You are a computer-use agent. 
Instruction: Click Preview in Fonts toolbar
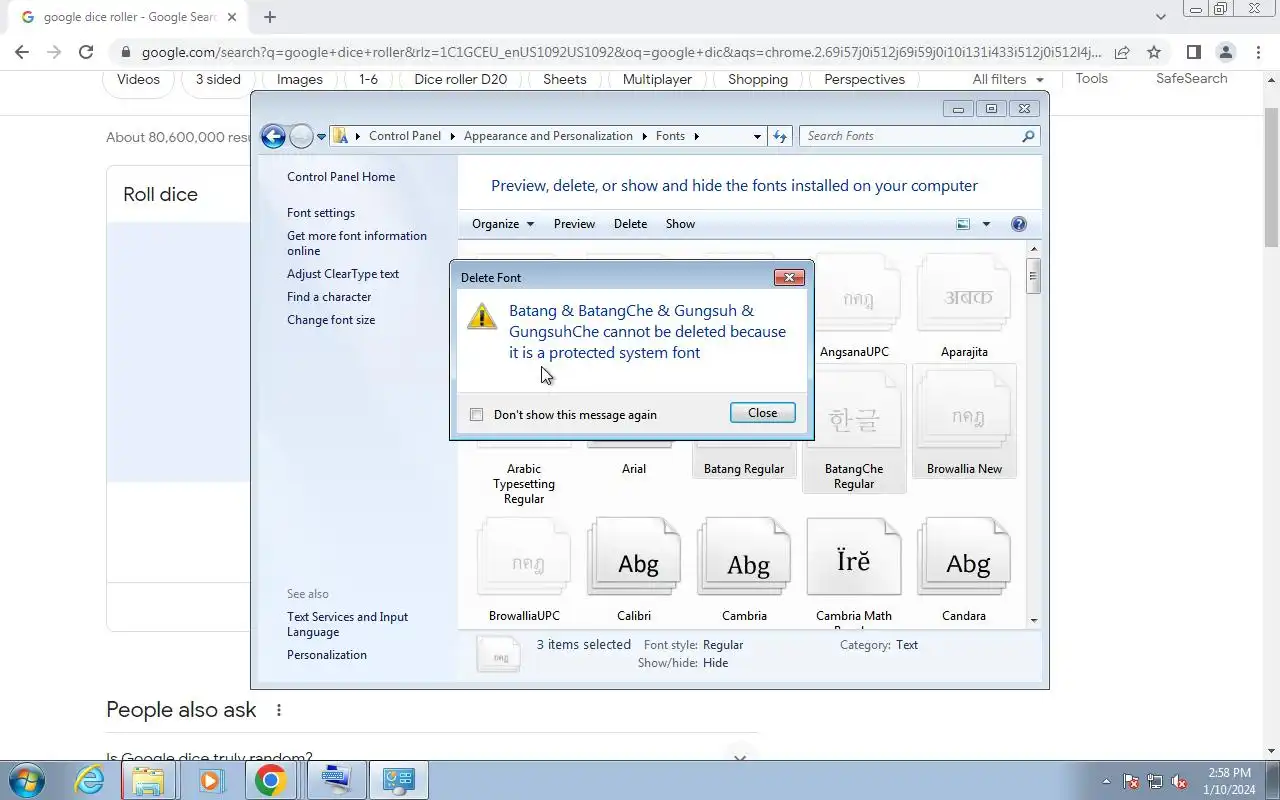[574, 224]
